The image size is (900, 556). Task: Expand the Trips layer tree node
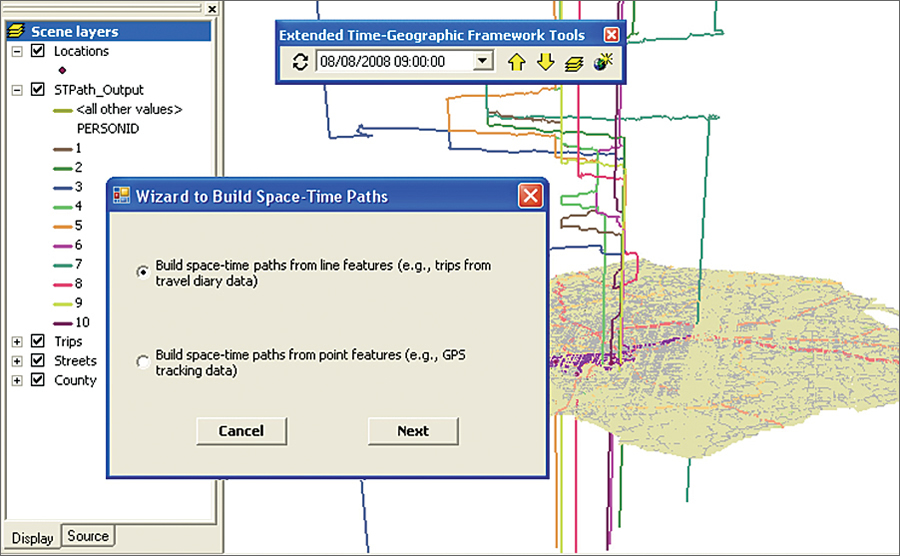point(17,342)
